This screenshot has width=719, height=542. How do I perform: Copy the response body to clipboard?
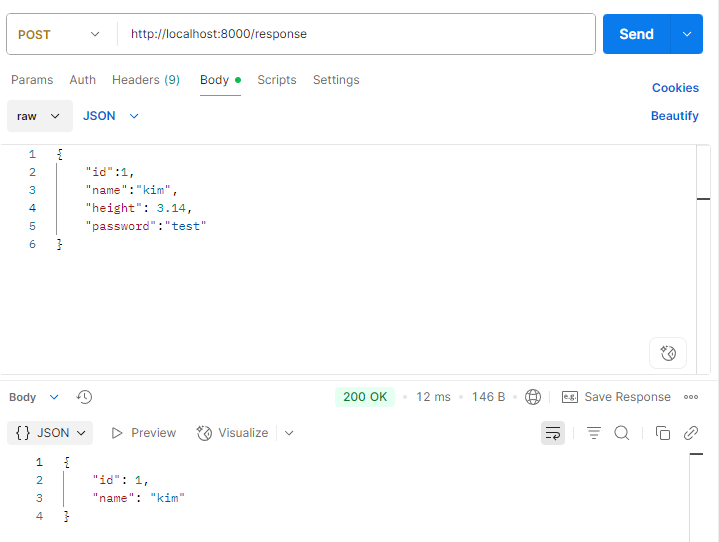(663, 433)
